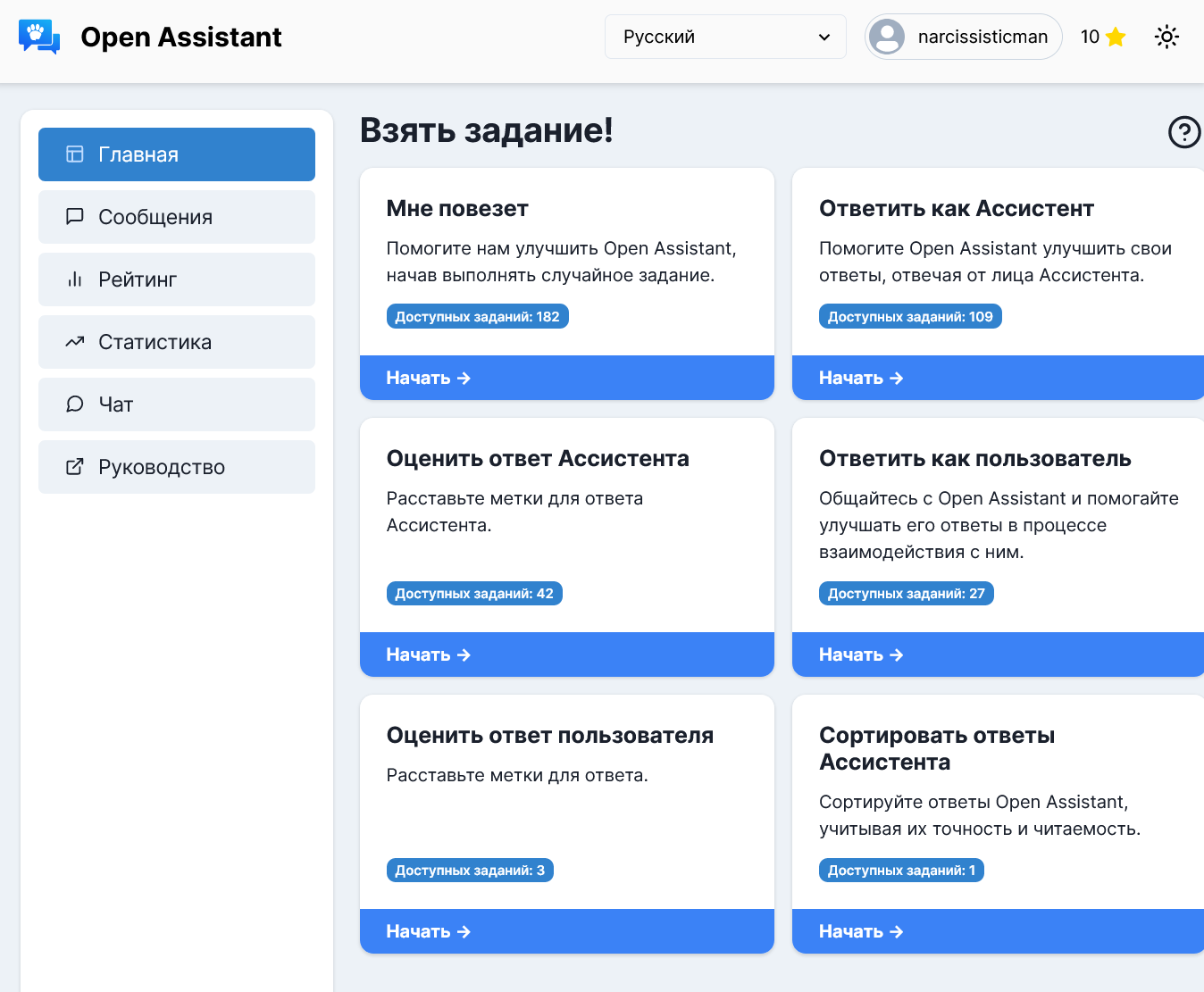Open Рейтинг via the bar chart icon
This screenshot has height=992, width=1204.
tap(73, 279)
